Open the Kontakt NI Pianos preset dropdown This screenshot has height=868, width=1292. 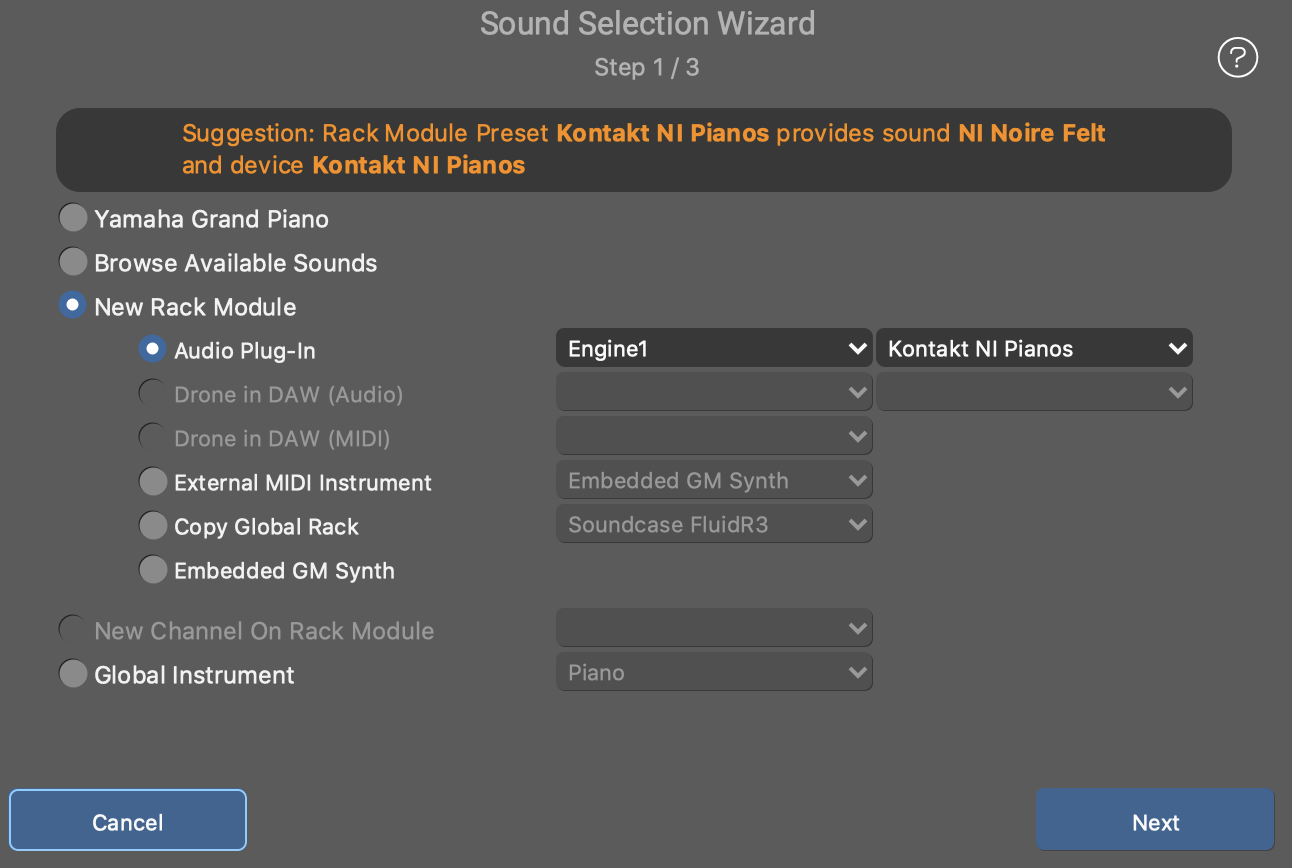pyautogui.click(x=1034, y=349)
